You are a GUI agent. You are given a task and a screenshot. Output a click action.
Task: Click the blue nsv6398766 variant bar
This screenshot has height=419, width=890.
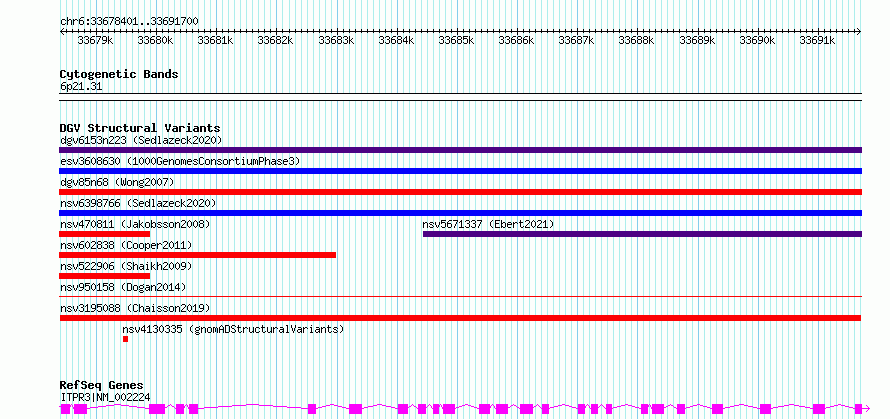460,213
